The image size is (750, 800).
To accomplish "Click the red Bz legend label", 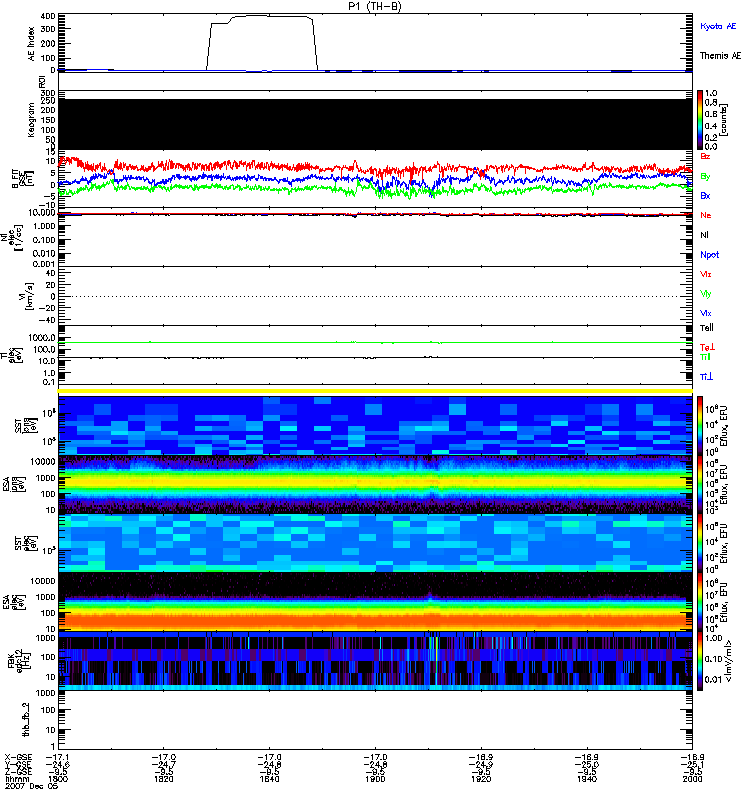I will (x=705, y=157).
